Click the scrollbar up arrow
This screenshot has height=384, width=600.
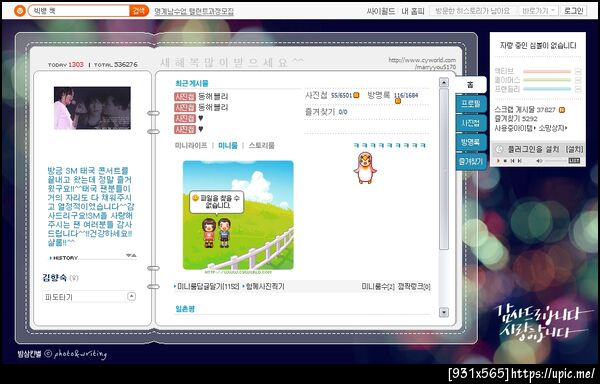click(443, 82)
